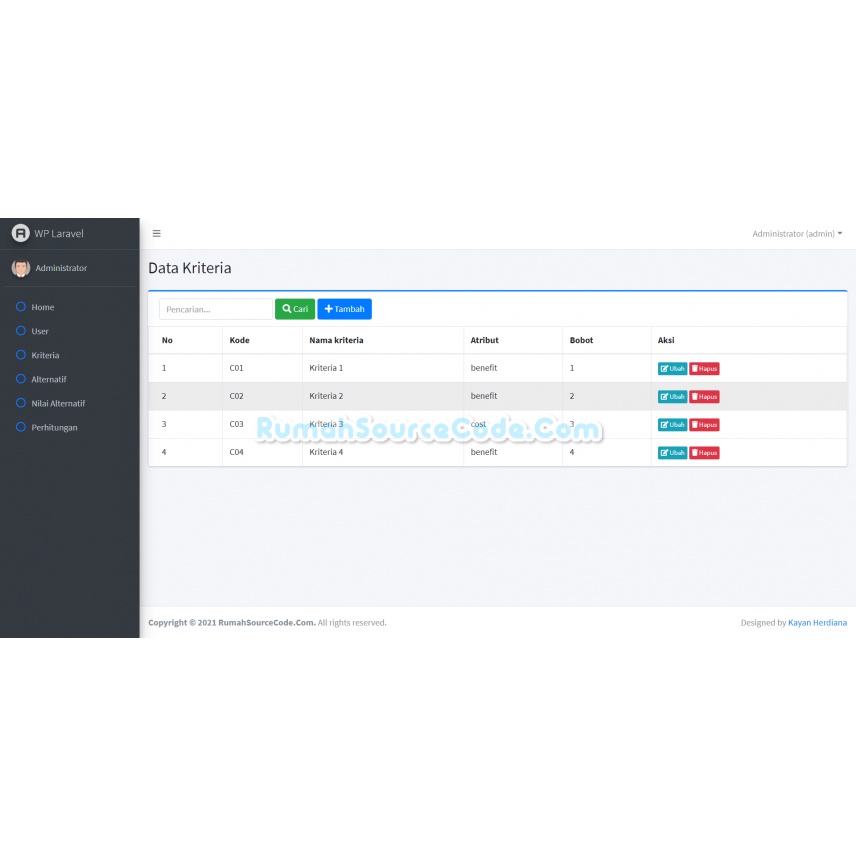This screenshot has height=856, width=856.
Task: Edit Kriteria 1 with Ubah icon button
Action: point(672,368)
